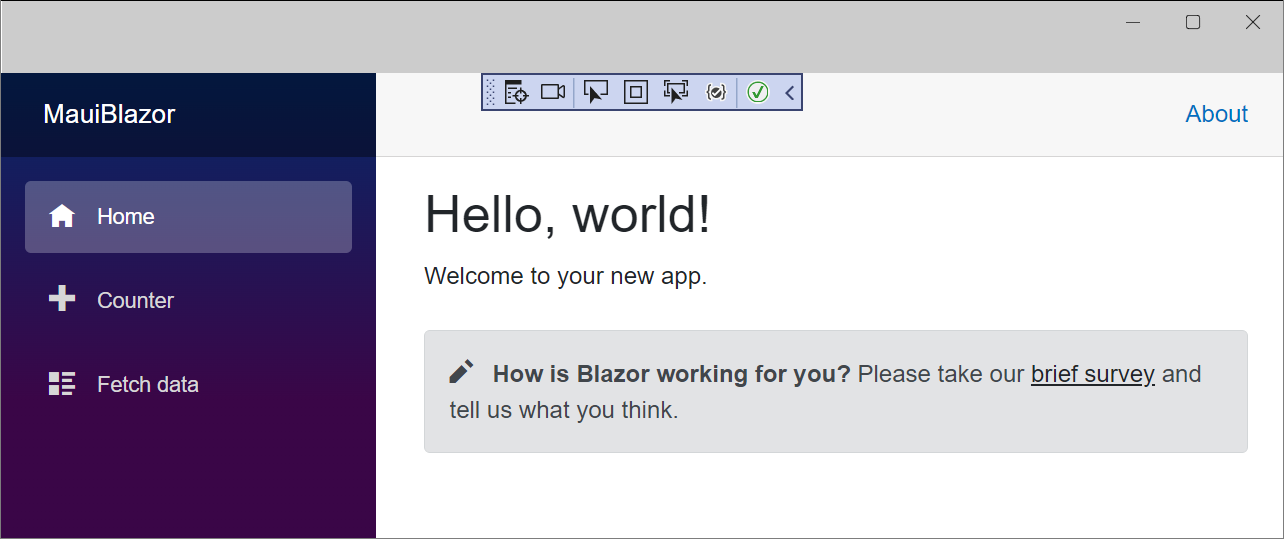Click the Counter plus icon
The height and width of the screenshot is (539, 1284).
click(x=62, y=299)
